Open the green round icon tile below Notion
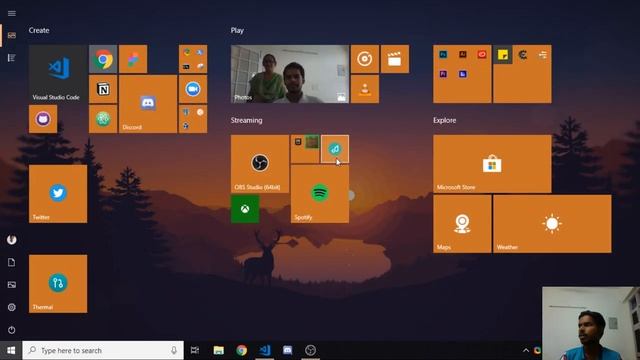 pos(103,119)
